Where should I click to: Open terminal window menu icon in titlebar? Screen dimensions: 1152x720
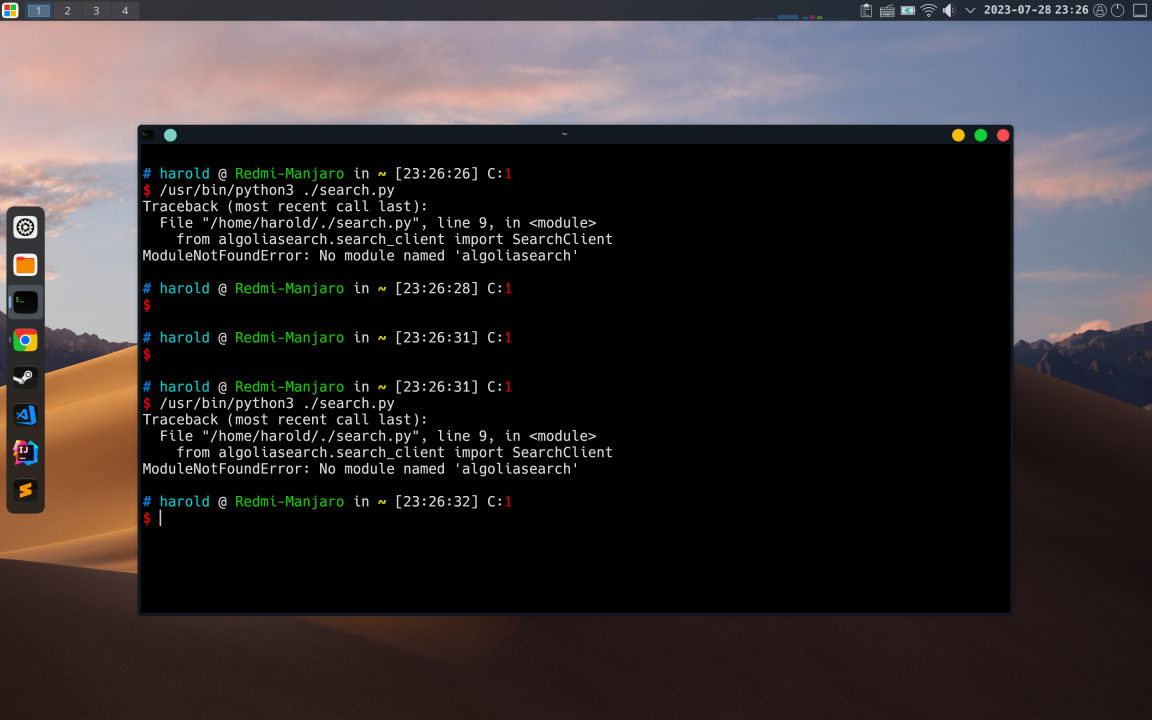148,135
